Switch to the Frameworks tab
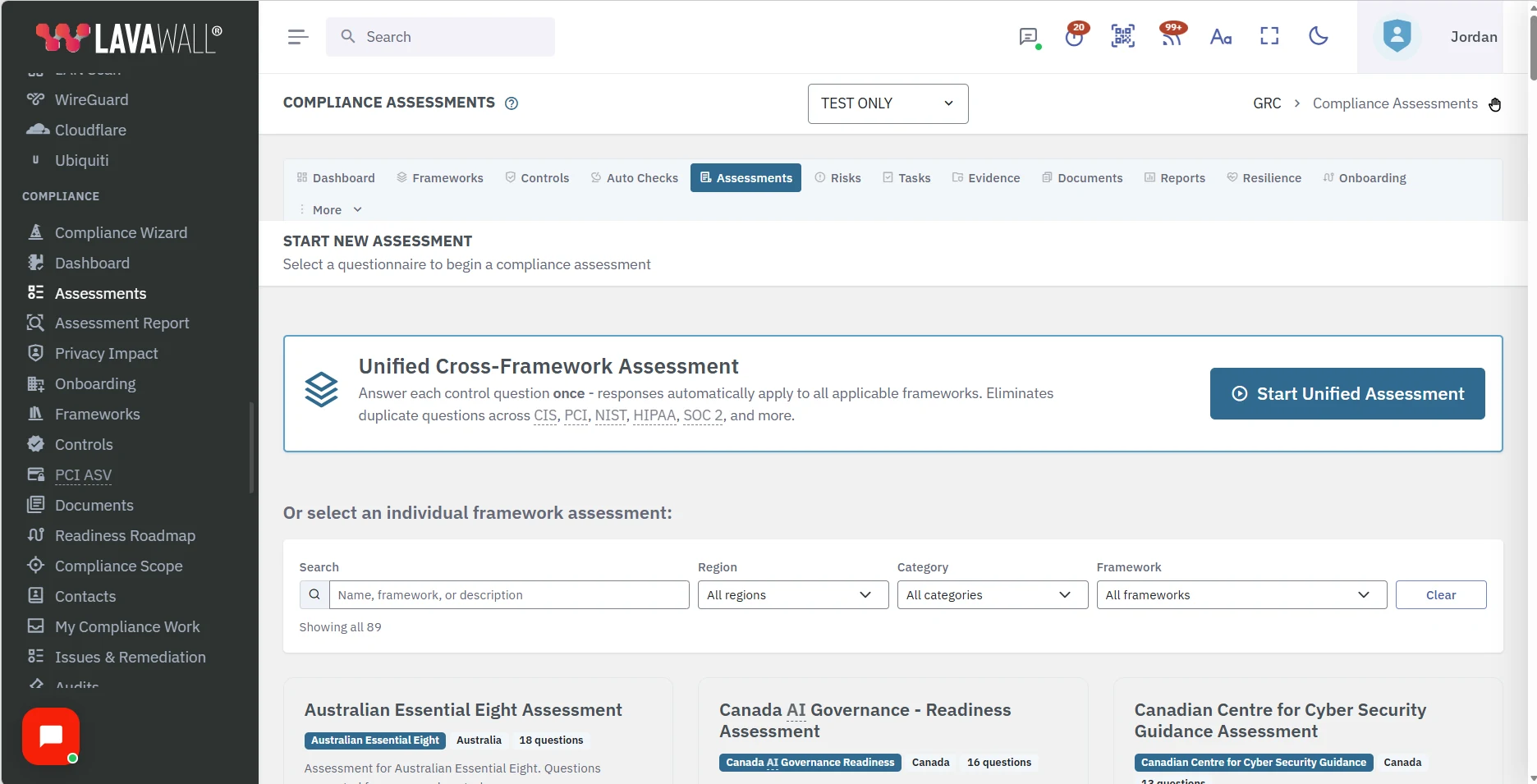The height and width of the screenshot is (784, 1537). click(x=440, y=178)
